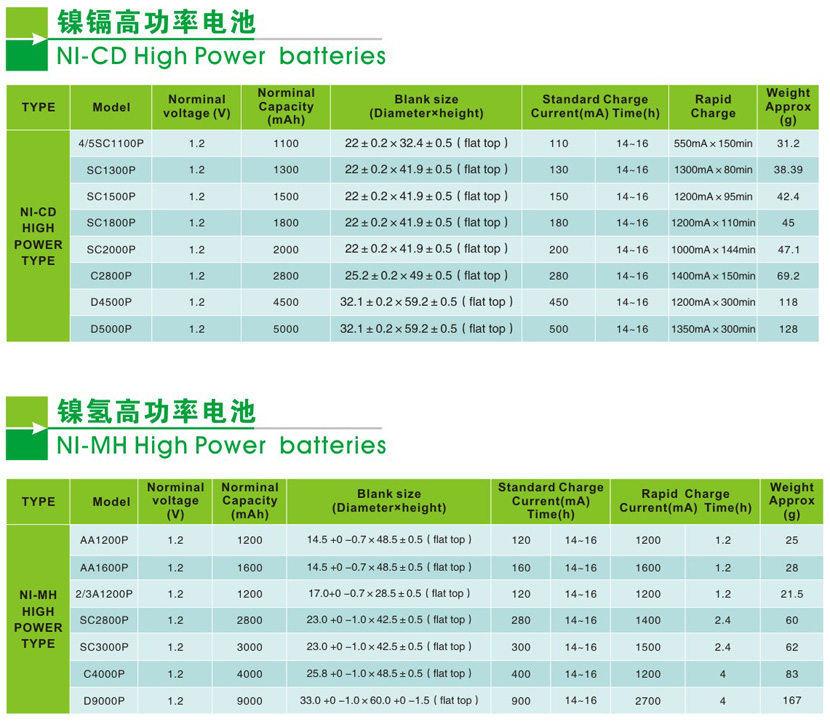Viewport: 830px width, 725px height.
Task: Click blank size 25.2 ± 0.2 × 49 ± 0.5
Action: (x=426, y=276)
